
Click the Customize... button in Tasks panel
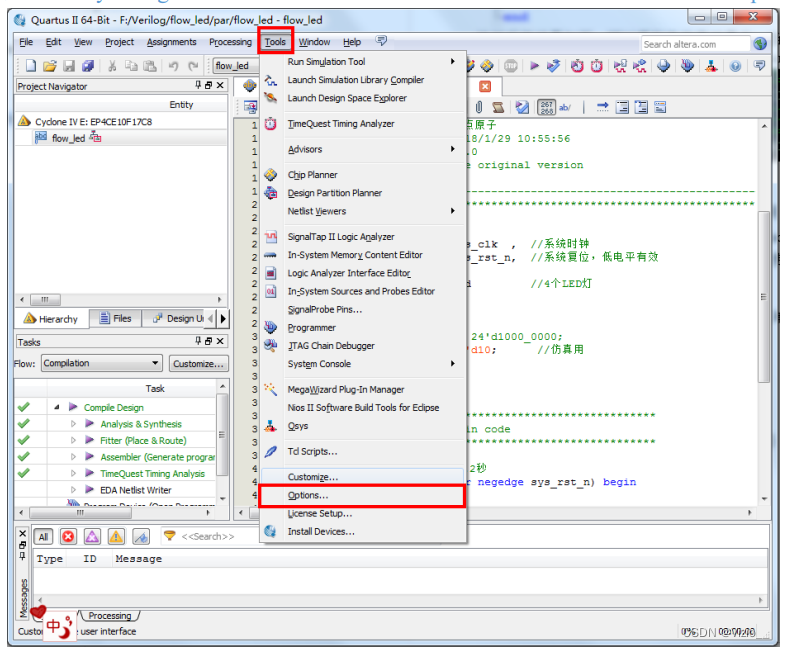click(x=198, y=364)
